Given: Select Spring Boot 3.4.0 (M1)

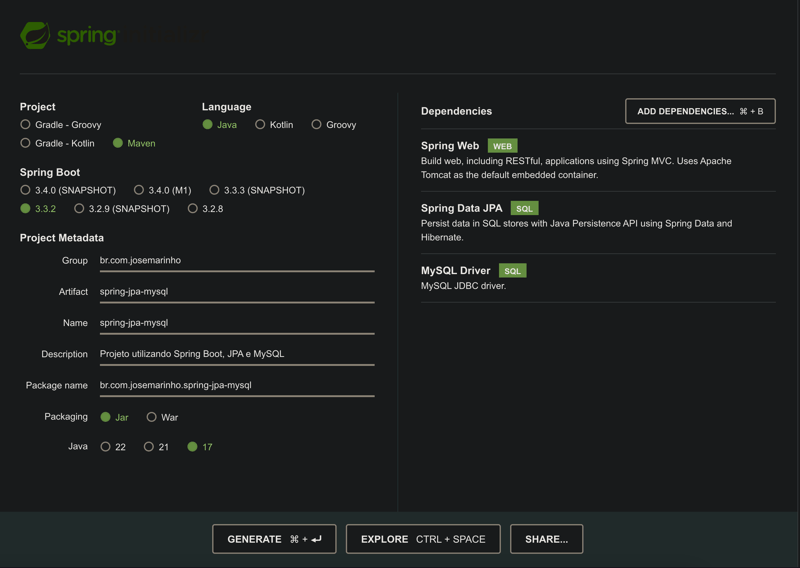Looking at the screenshot, I should (x=163, y=190).
